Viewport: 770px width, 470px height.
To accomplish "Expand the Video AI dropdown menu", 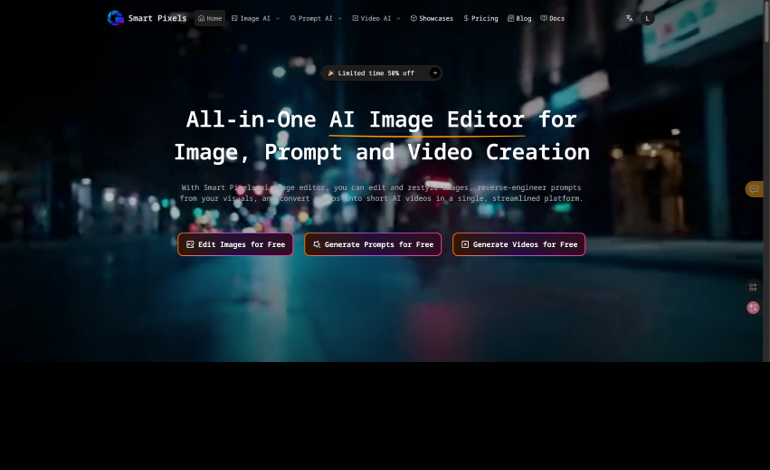I will (x=376, y=18).
